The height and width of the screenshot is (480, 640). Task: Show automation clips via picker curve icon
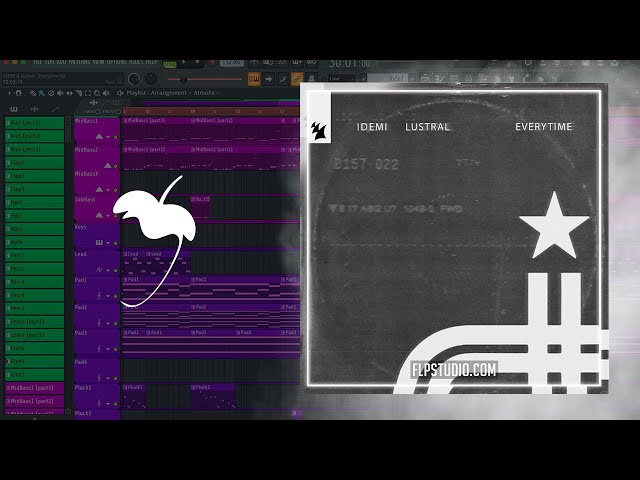[55, 109]
